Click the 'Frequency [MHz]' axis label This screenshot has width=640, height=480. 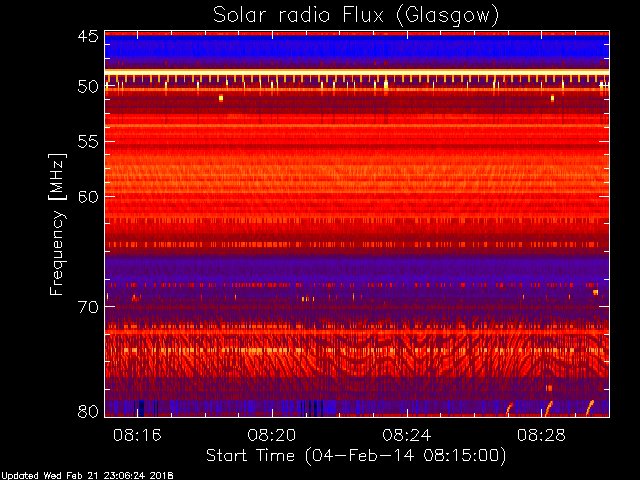[x=57, y=224]
